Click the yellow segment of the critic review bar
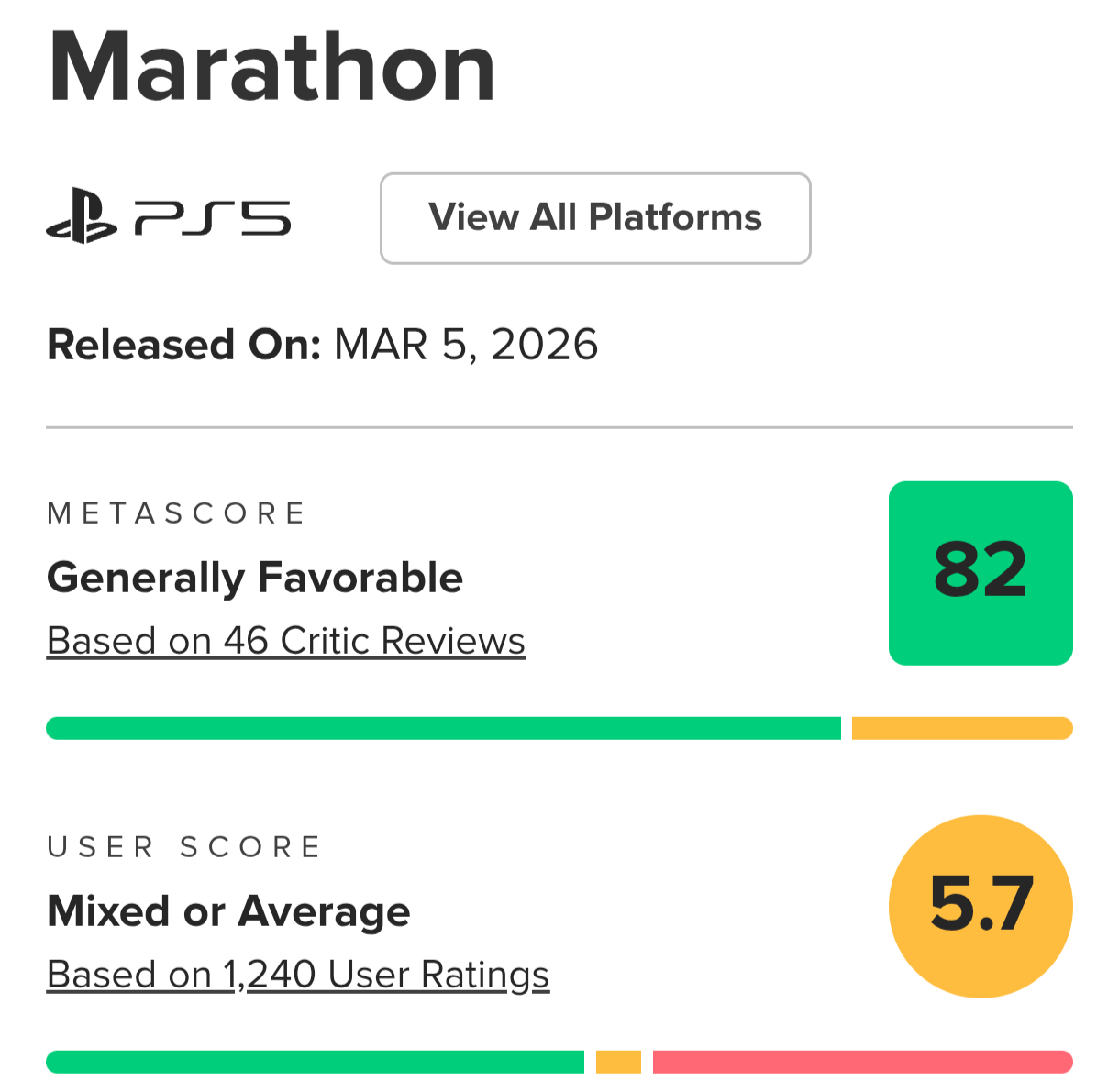The image size is (1119, 1092). click(x=962, y=728)
